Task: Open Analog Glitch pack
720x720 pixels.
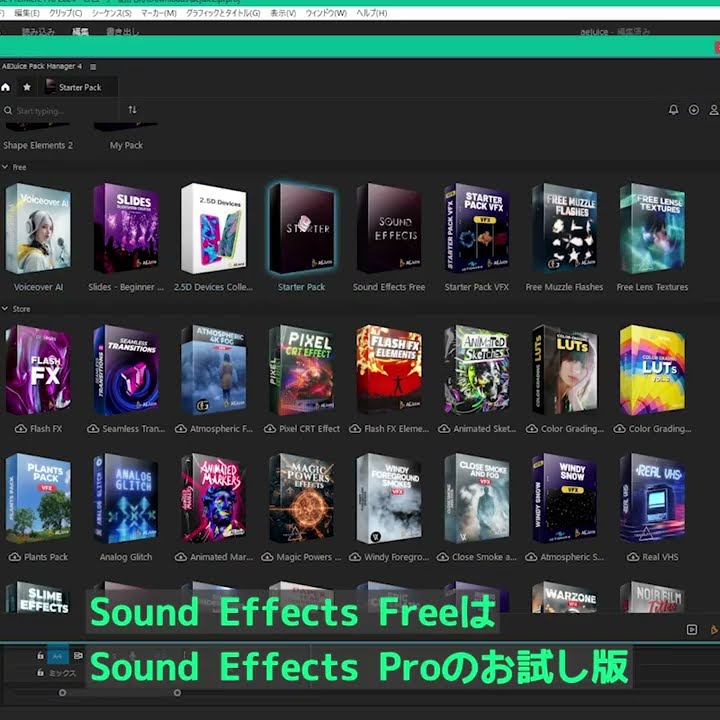Action: [x=126, y=499]
